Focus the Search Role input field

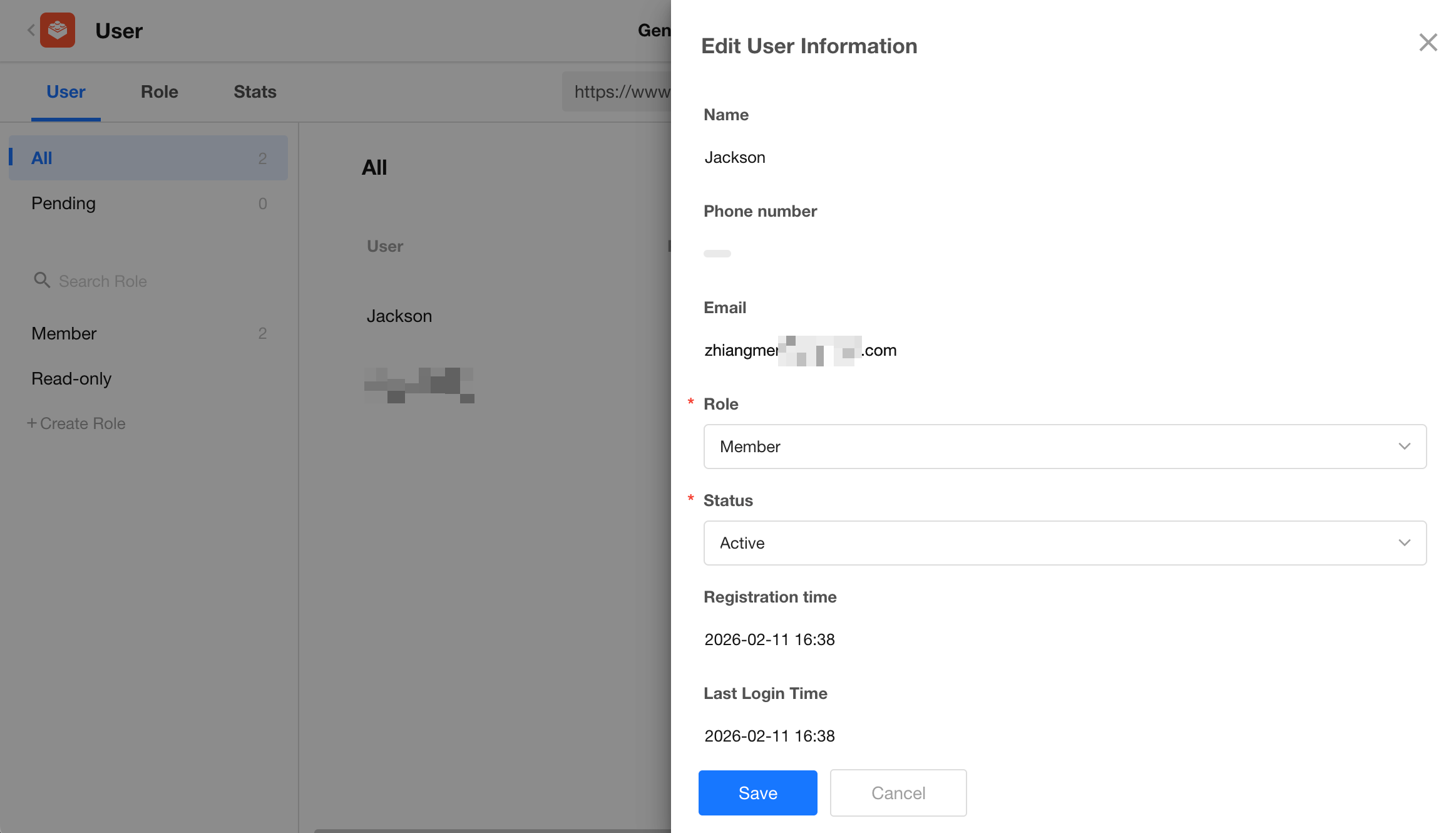(156, 281)
